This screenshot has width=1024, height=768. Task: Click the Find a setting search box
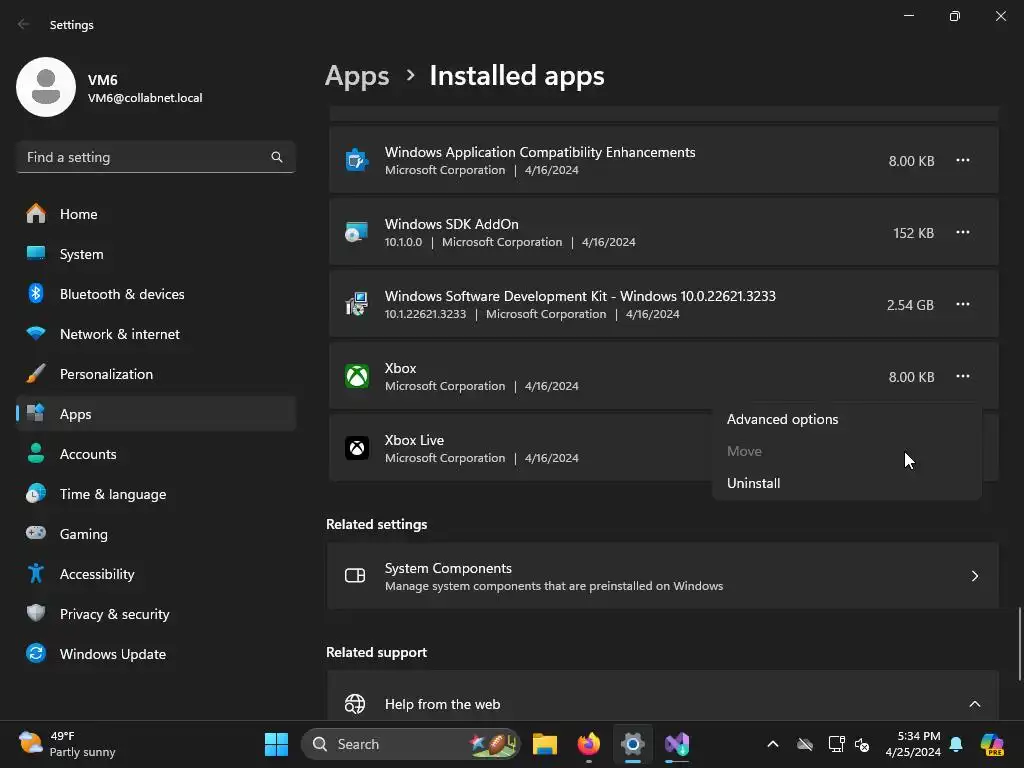coord(156,157)
